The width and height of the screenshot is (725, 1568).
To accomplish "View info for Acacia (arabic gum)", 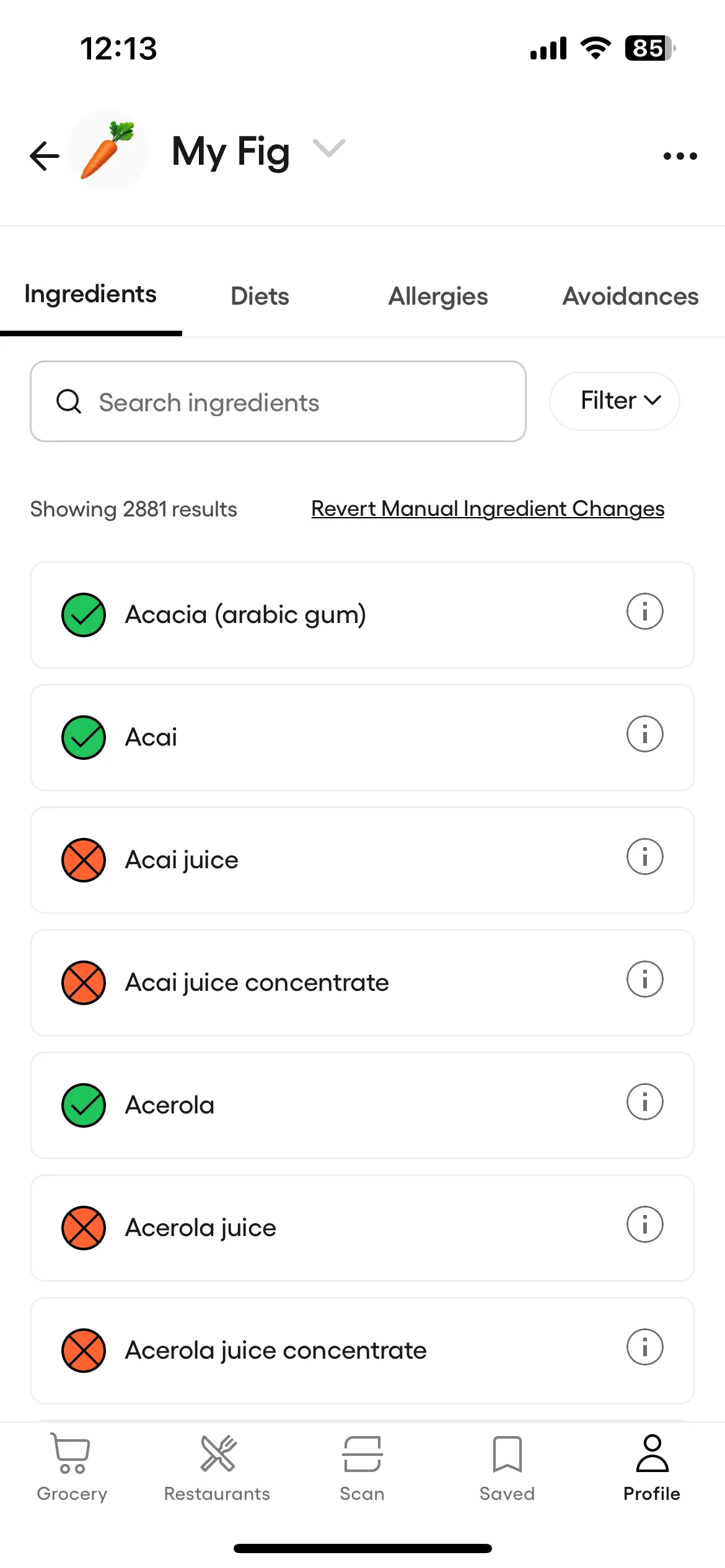I will click(x=644, y=612).
